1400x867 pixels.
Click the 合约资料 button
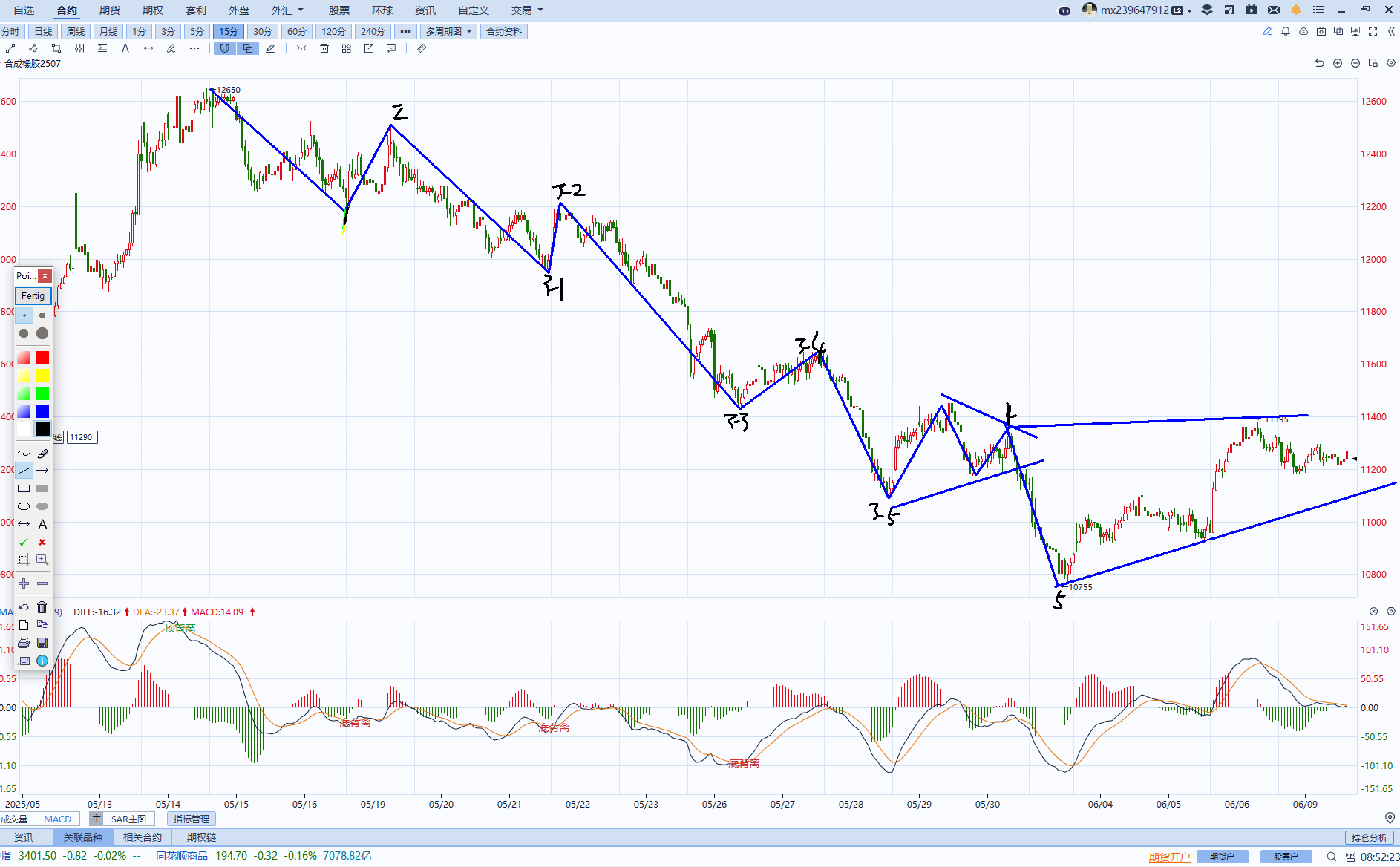(x=504, y=31)
